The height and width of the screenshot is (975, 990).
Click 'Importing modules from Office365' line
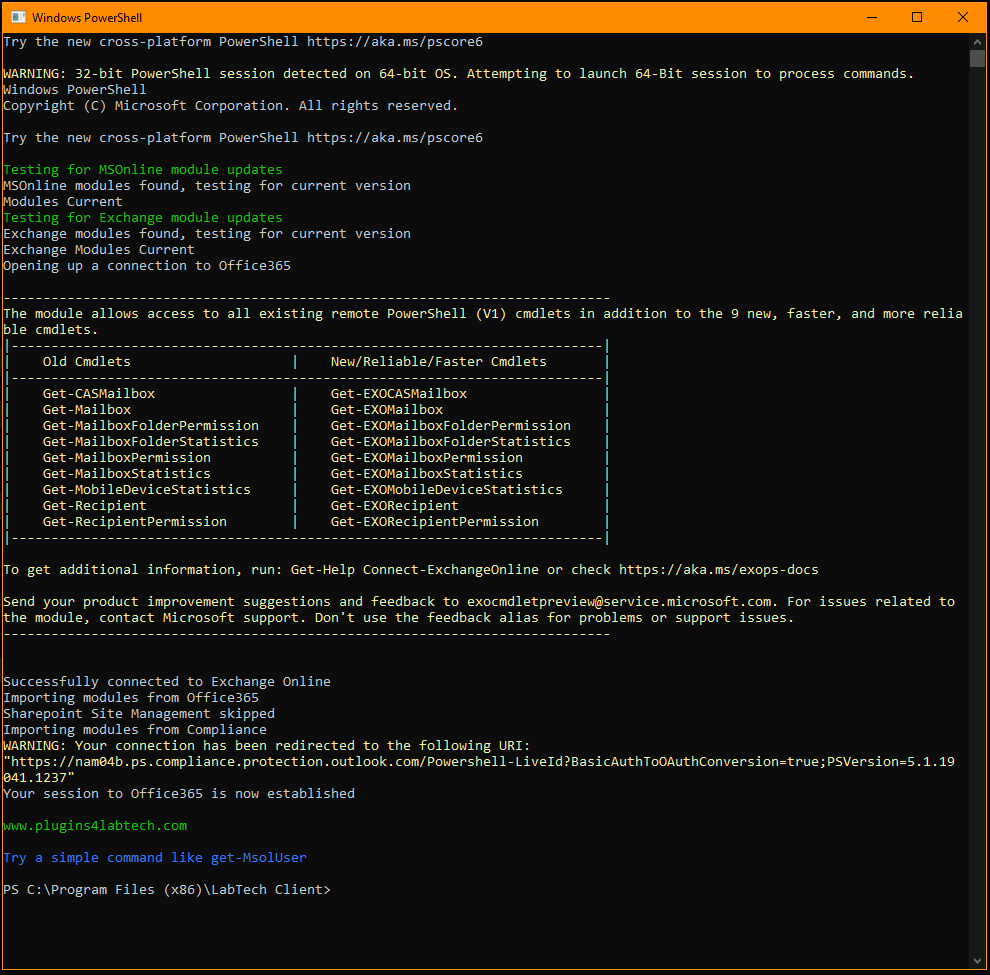tap(131, 698)
